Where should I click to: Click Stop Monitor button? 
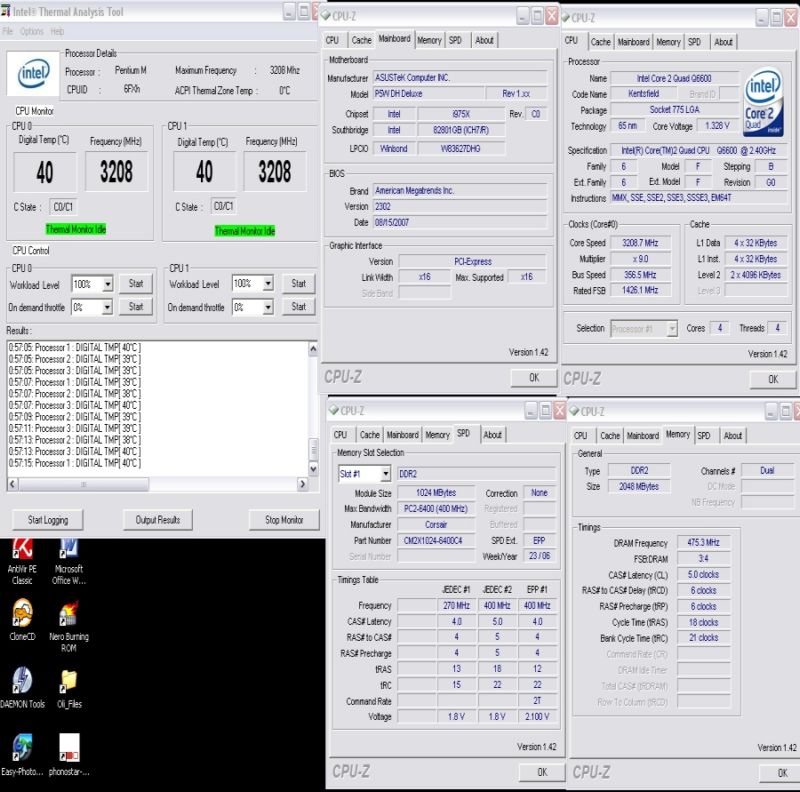(x=284, y=520)
